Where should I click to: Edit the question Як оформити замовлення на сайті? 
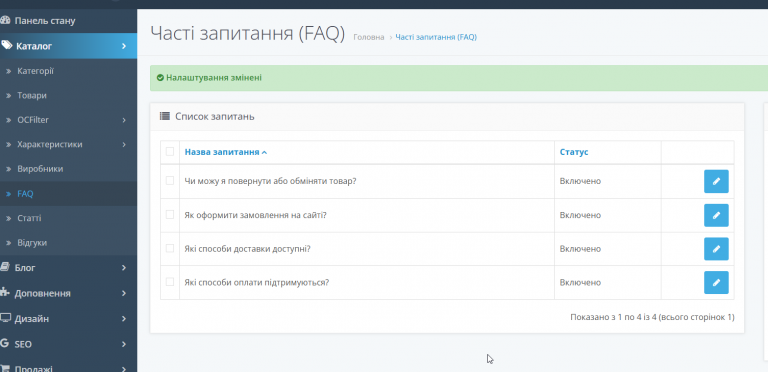tap(716, 215)
